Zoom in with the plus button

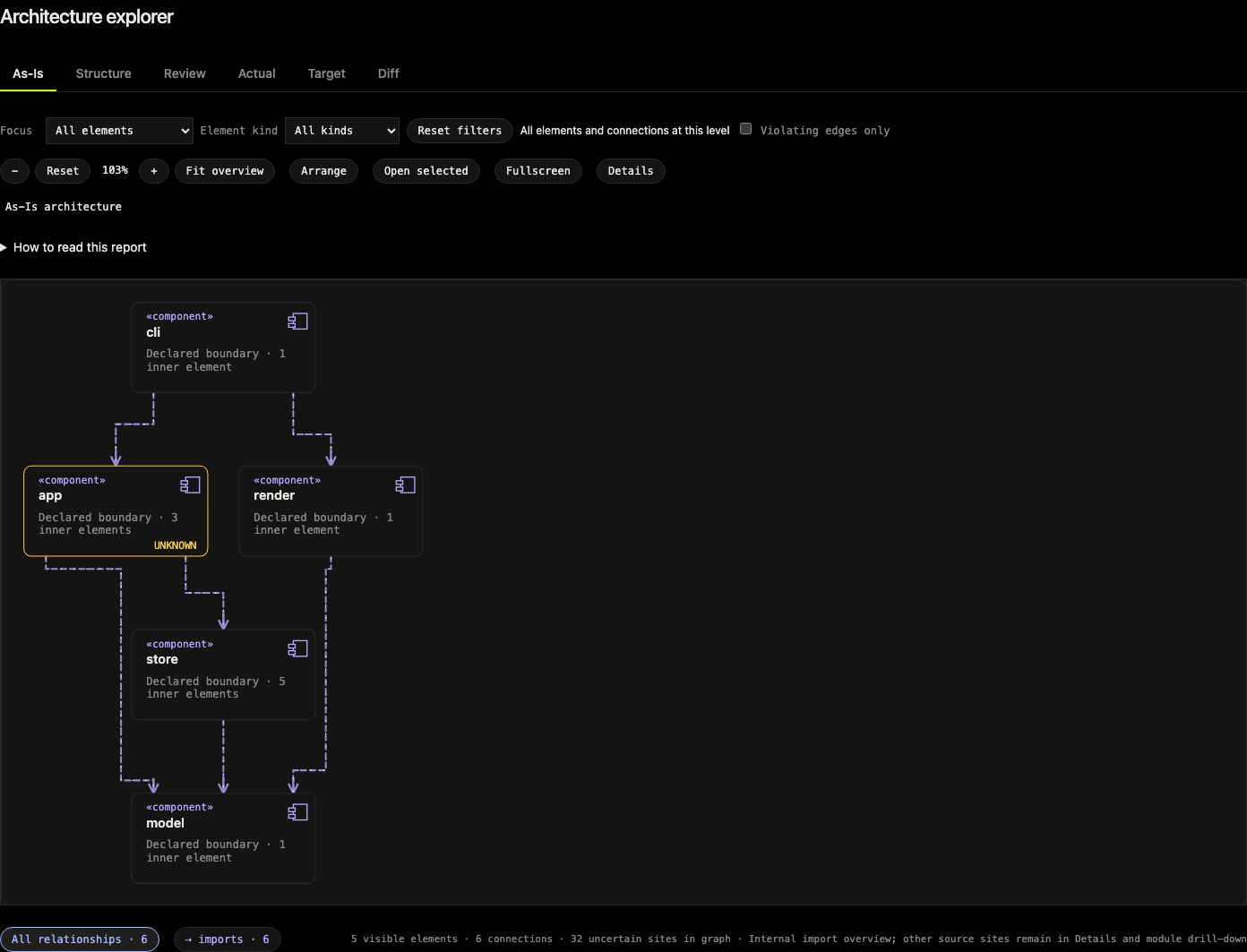click(x=154, y=171)
